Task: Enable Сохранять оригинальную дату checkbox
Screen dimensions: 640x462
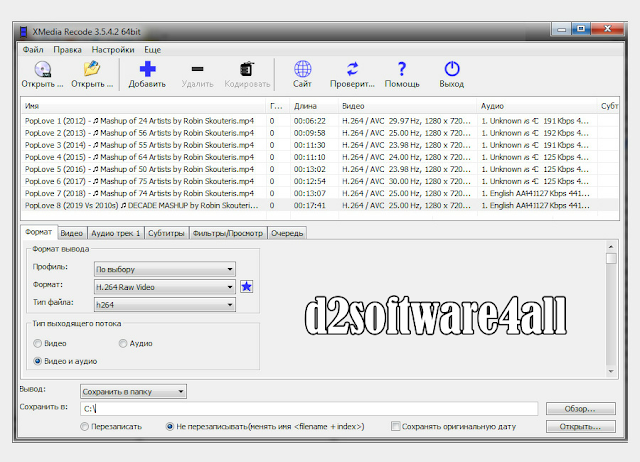Action: [x=395, y=426]
